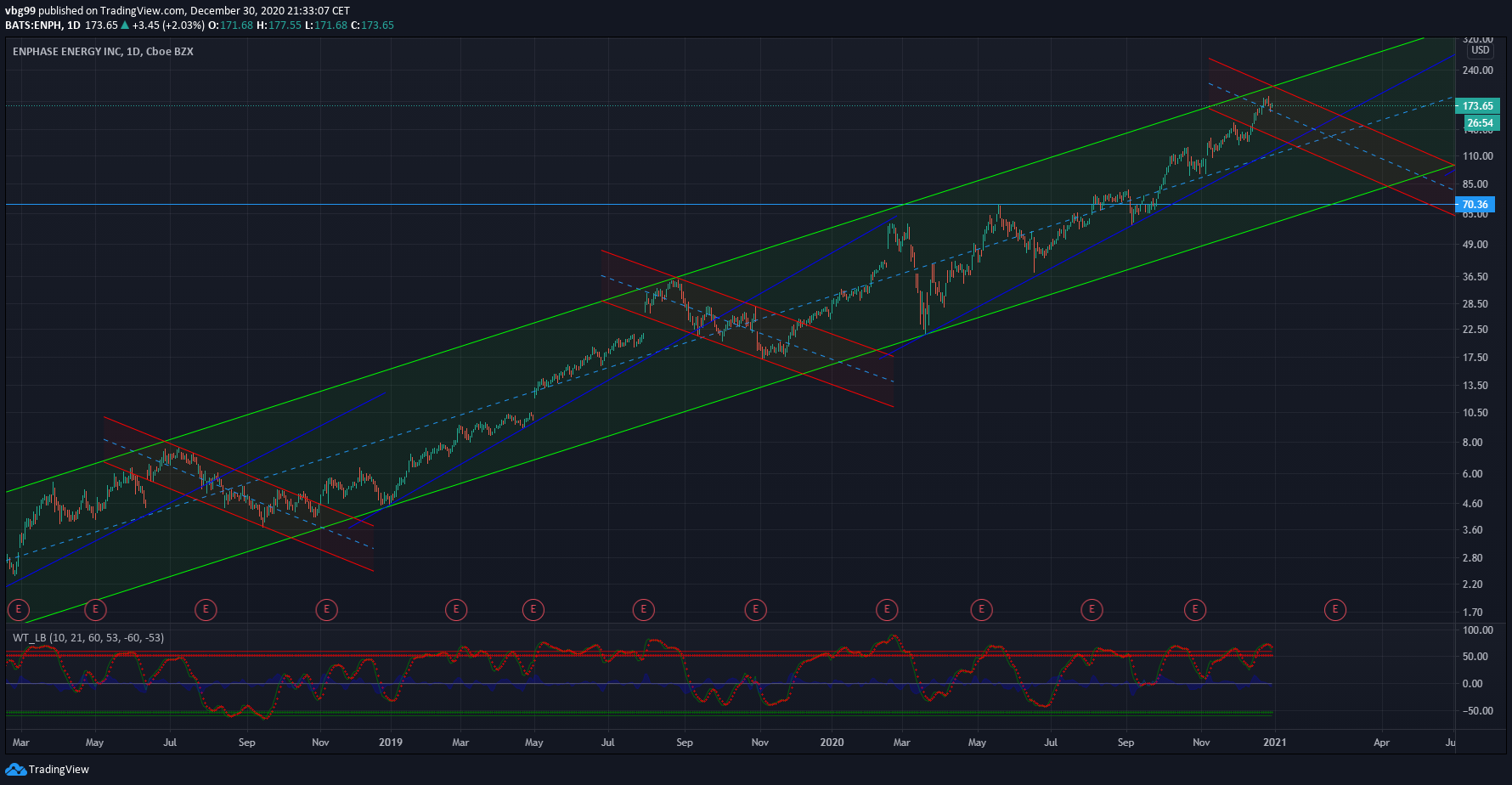
Task: Click the vbg99 author name
Action: [x=20, y=11]
